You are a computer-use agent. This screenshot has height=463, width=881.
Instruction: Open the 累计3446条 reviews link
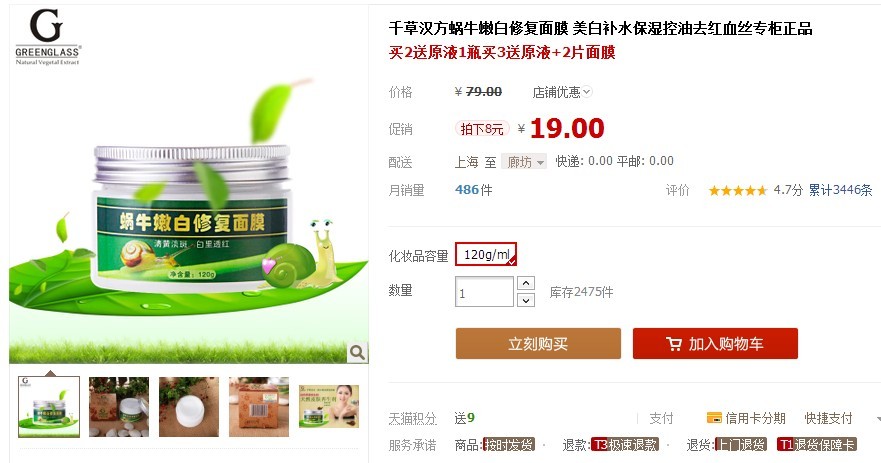(840, 190)
